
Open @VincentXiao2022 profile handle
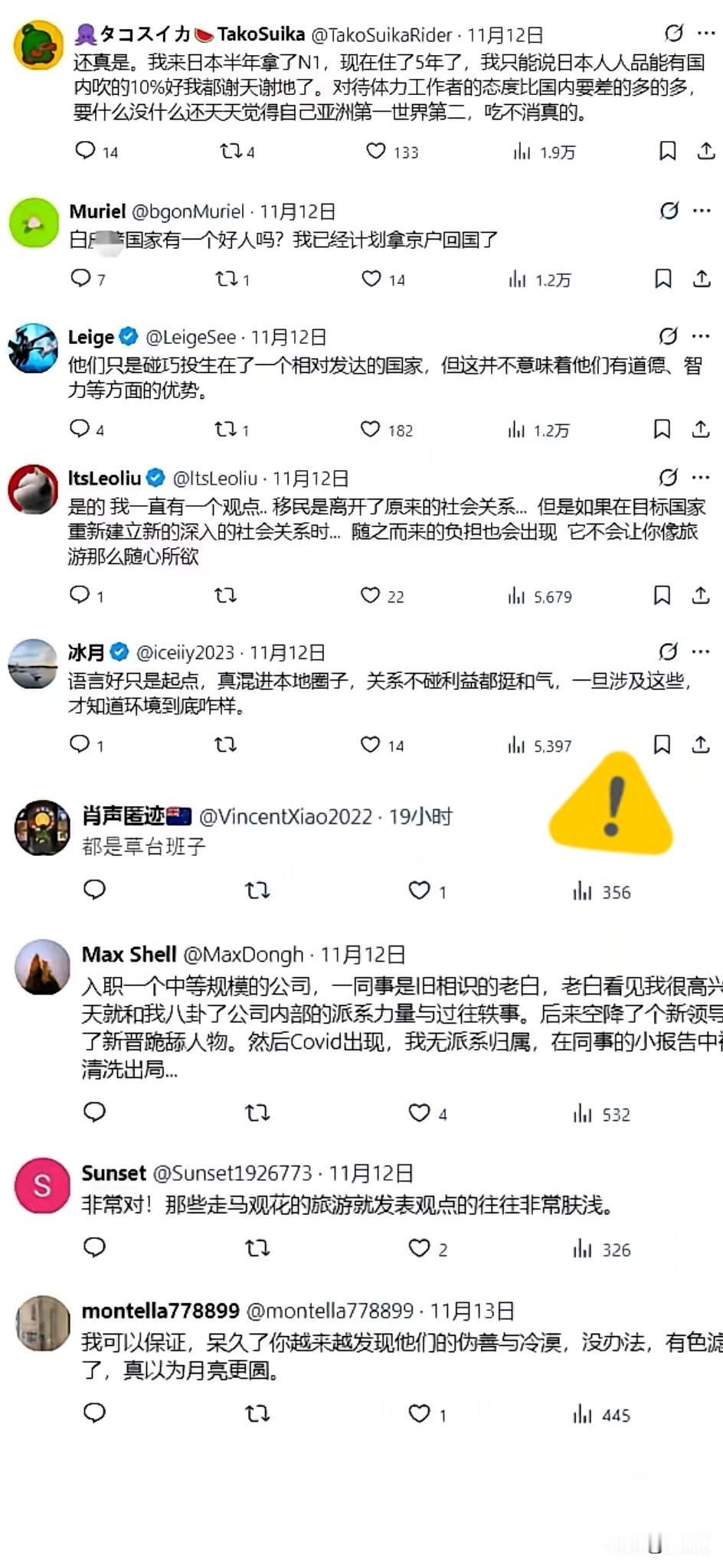(286, 817)
